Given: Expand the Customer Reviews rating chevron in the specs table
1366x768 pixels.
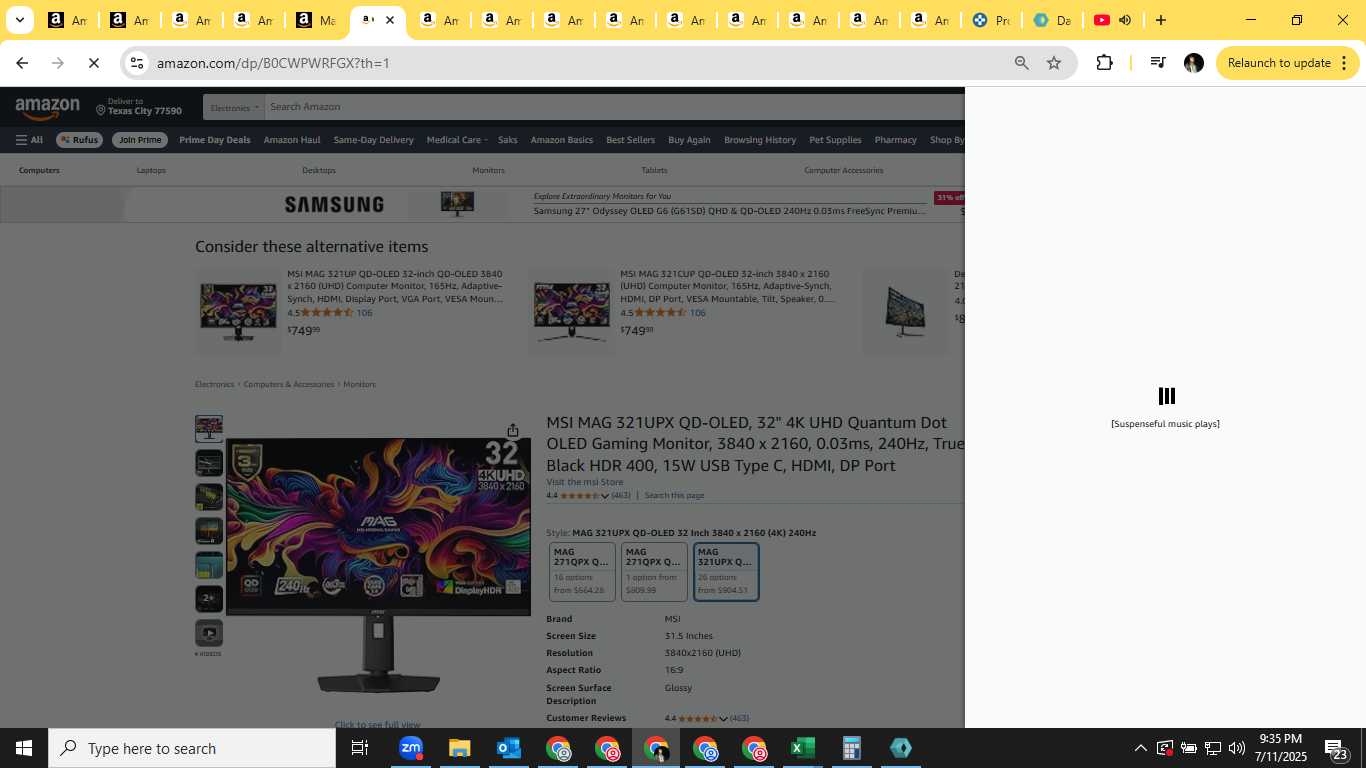Looking at the screenshot, I should coord(723,719).
